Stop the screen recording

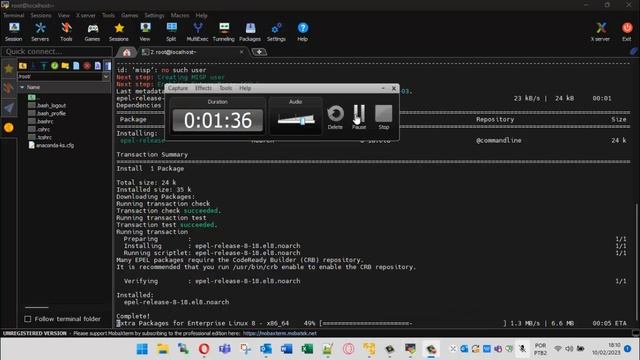384,117
